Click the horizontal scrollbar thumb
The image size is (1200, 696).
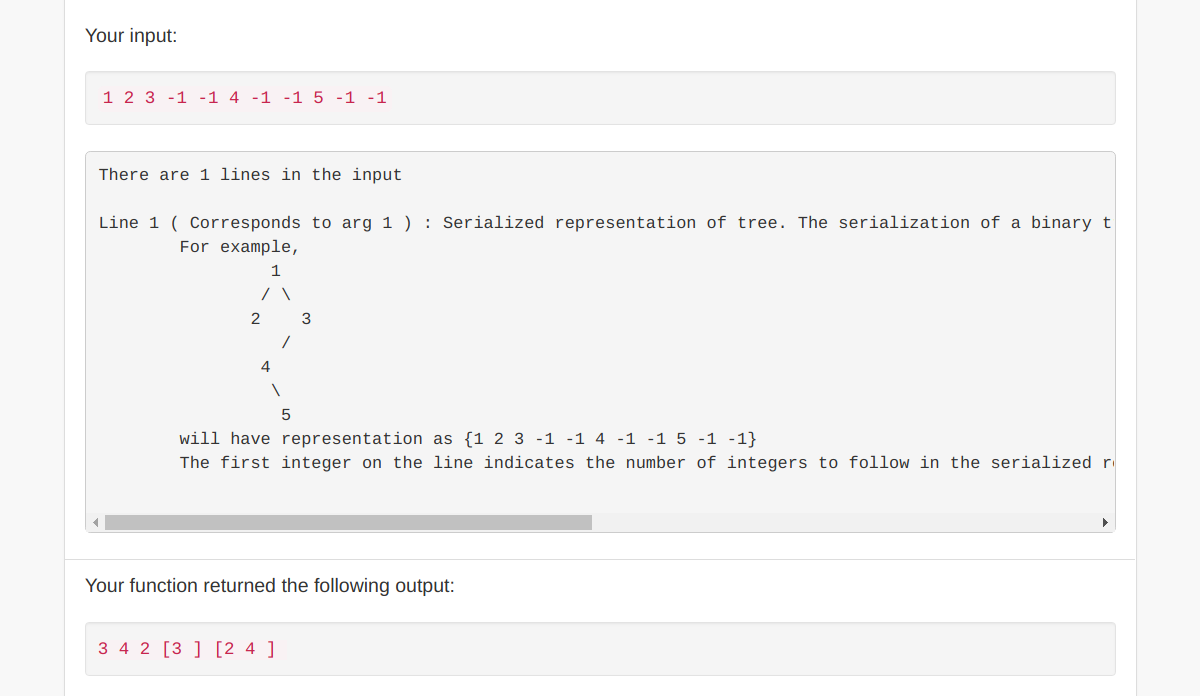[348, 523]
